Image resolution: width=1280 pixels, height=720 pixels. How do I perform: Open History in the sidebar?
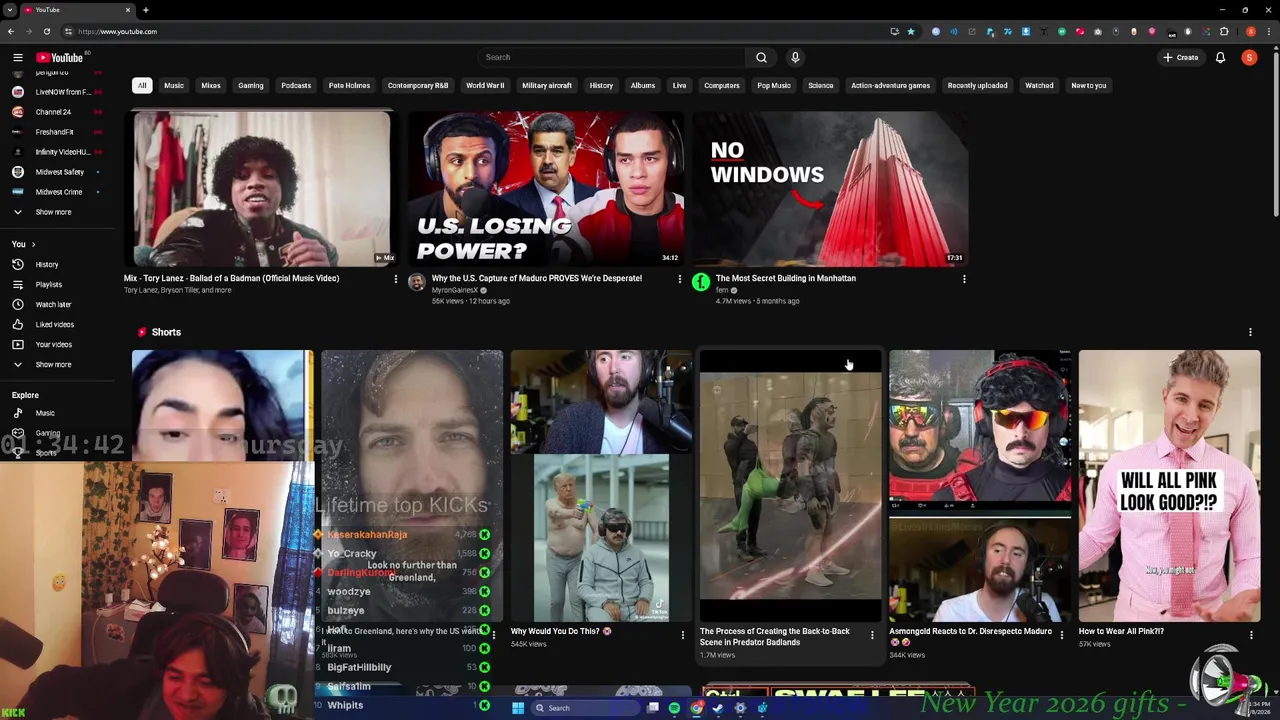[x=47, y=265]
